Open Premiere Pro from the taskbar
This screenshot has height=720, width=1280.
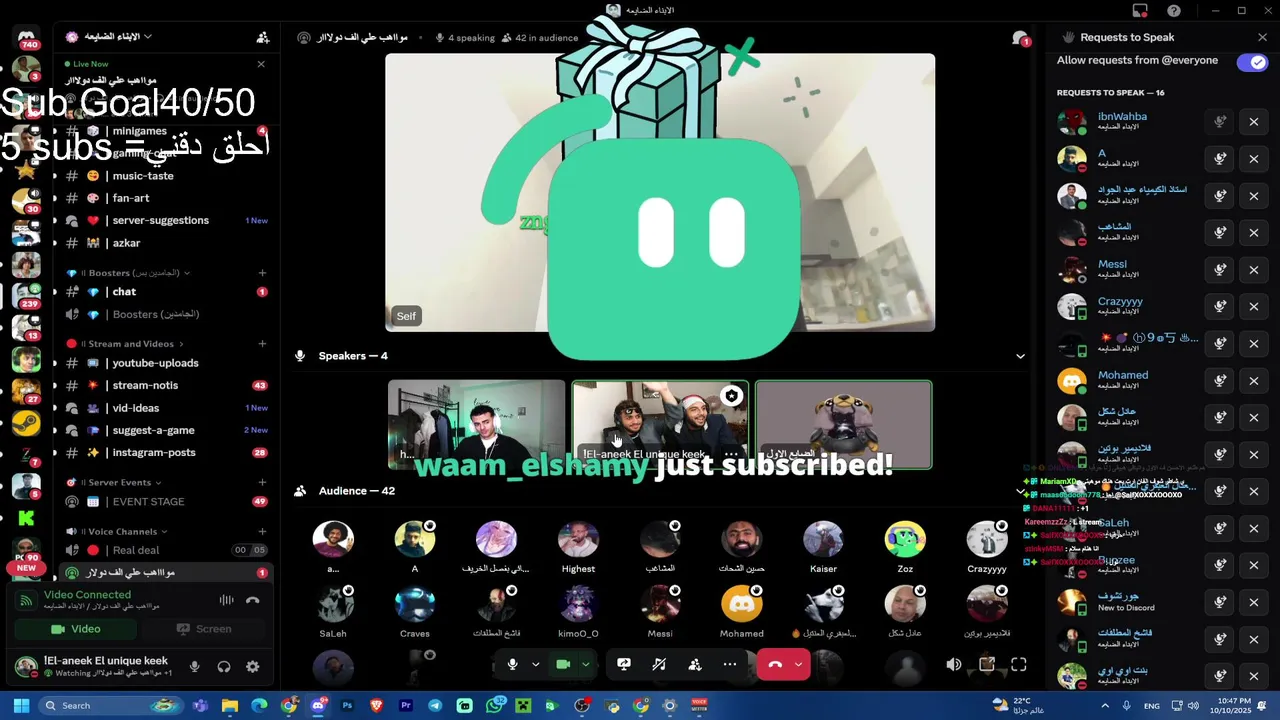tap(406, 706)
